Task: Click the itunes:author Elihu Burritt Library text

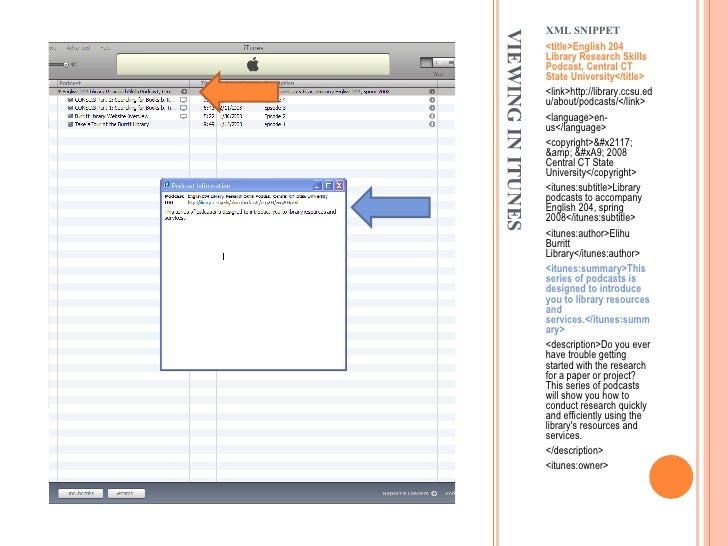Action: [x=592, y=243]
